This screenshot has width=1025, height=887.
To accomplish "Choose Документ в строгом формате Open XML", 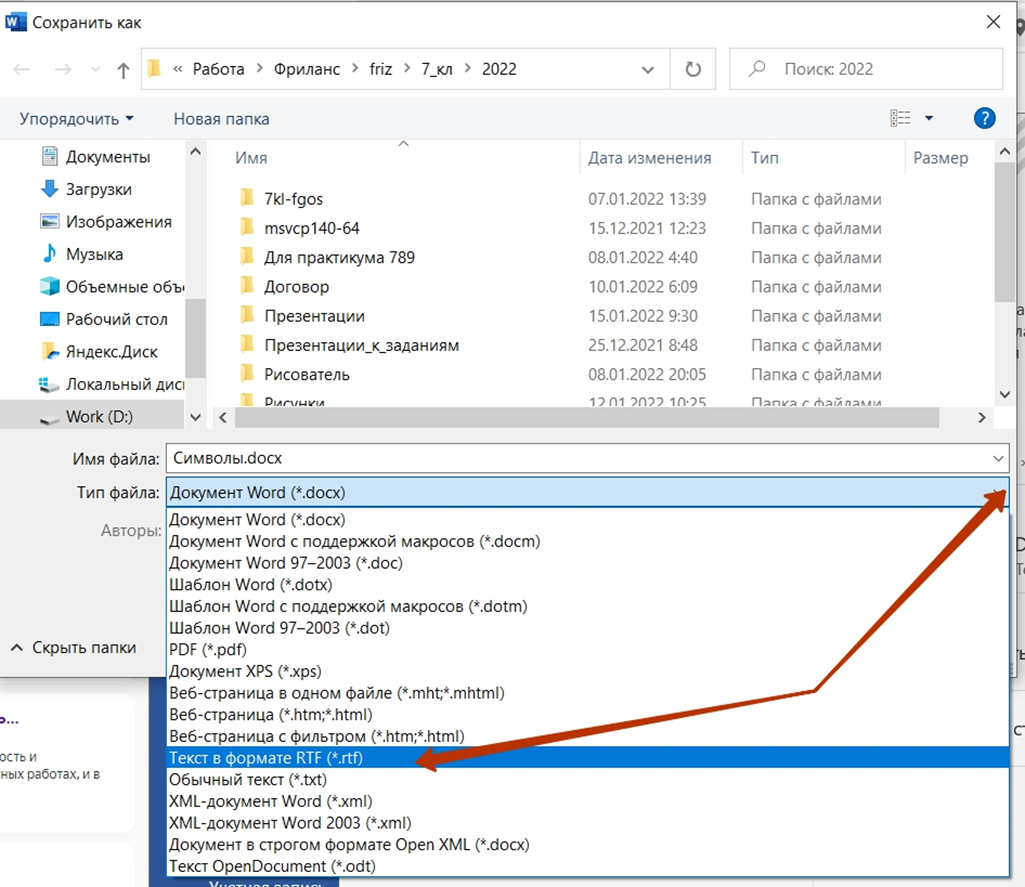I will (x=587, y=845).
